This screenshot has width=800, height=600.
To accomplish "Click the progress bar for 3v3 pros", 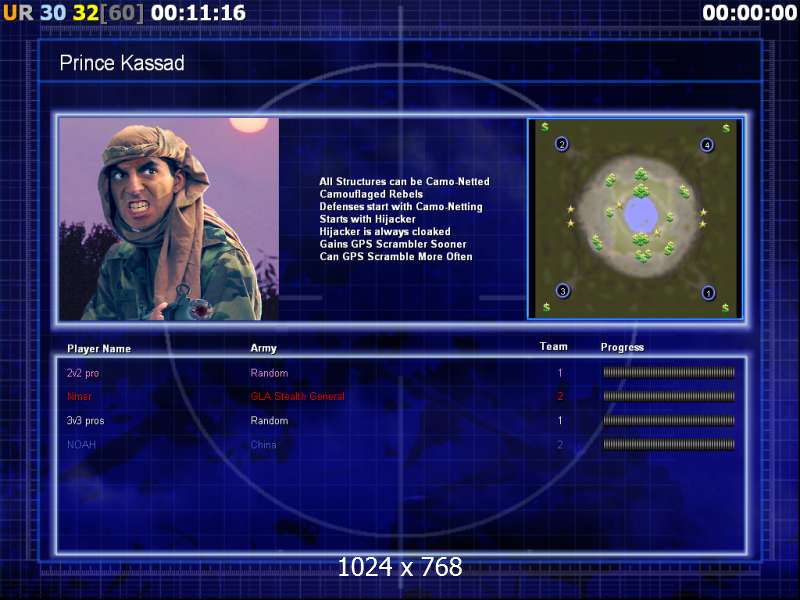I will coord(669,420).
